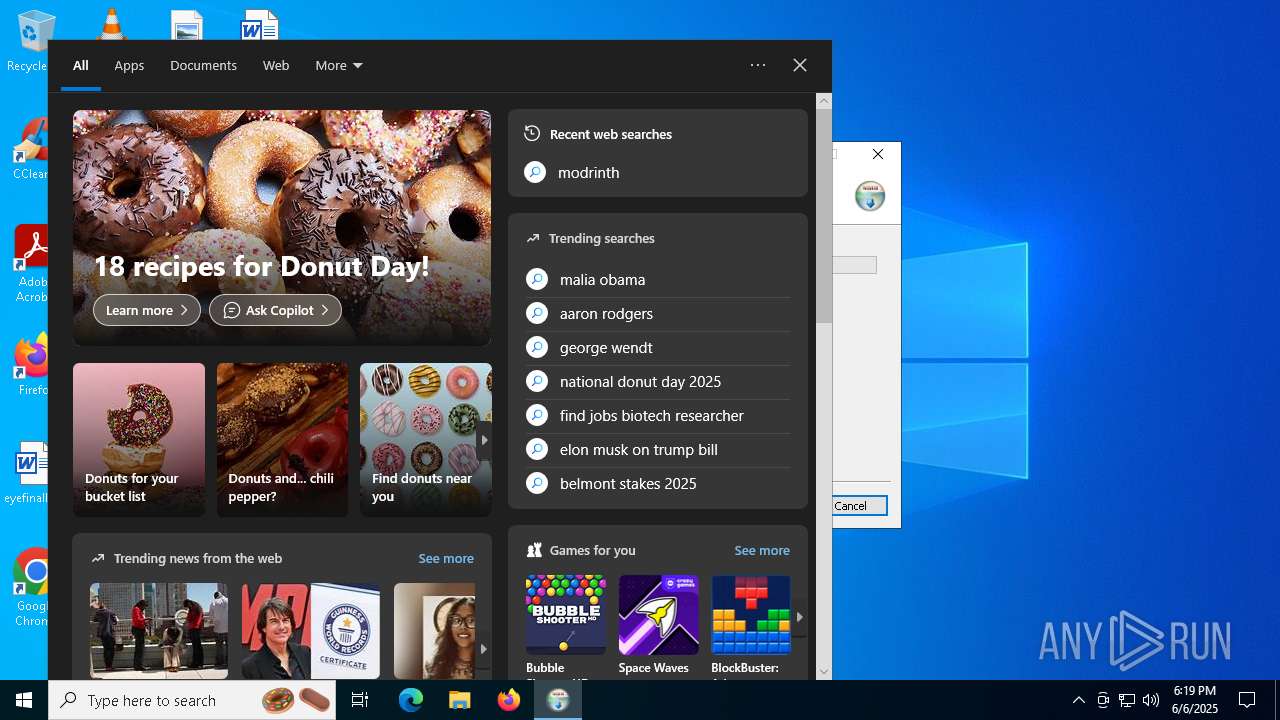Click the 18 recipes for Donut Day headline
Screen dimensions: 1280x720
click(261, 266)
